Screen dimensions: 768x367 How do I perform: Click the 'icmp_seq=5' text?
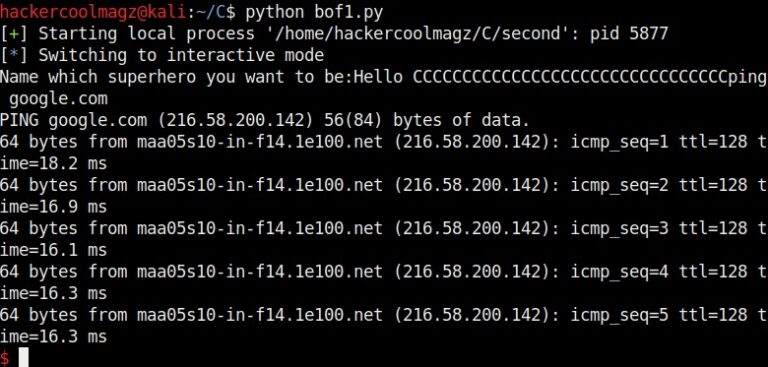click(619, 315)
